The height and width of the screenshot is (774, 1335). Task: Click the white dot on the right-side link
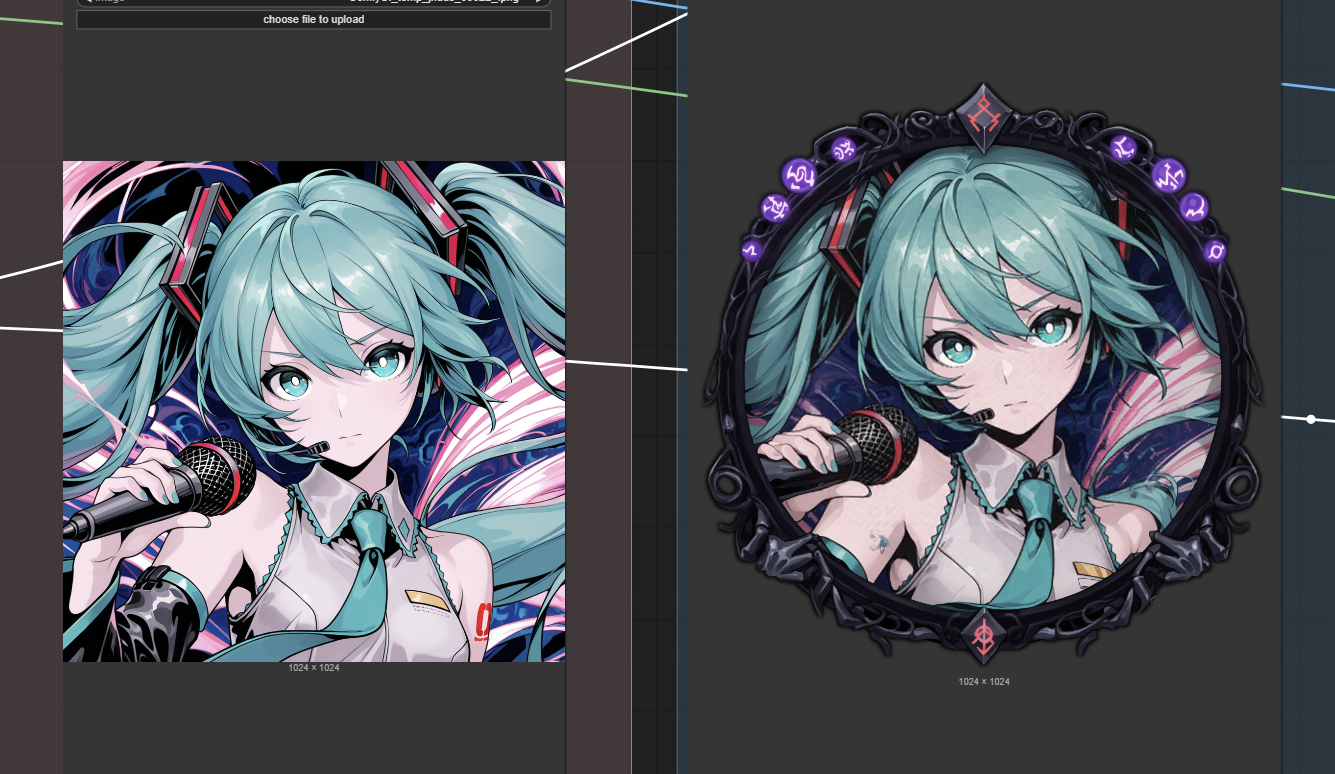pyautogui.click(x=1311, y=419)
